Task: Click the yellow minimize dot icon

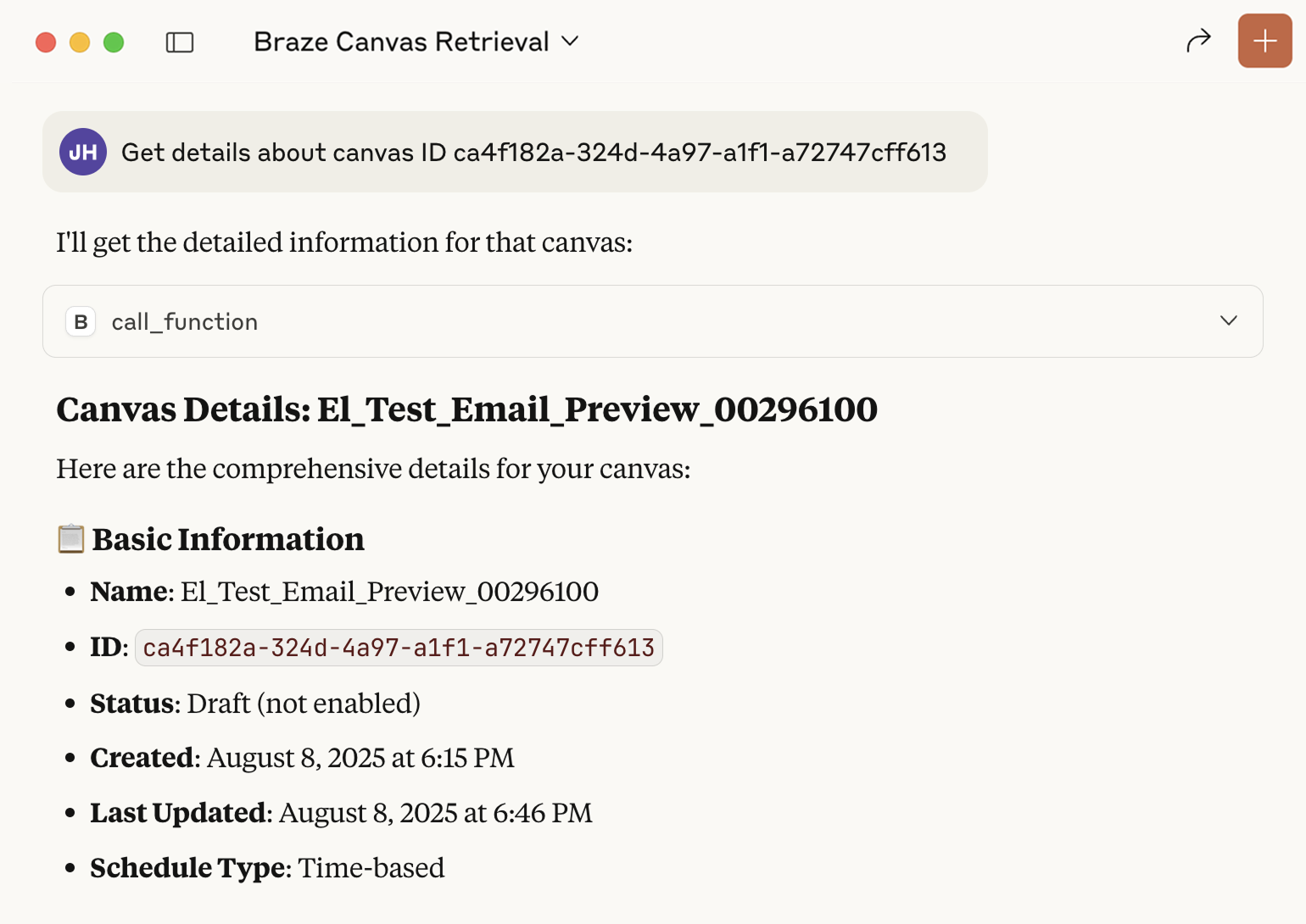Action: click(80, 41)
